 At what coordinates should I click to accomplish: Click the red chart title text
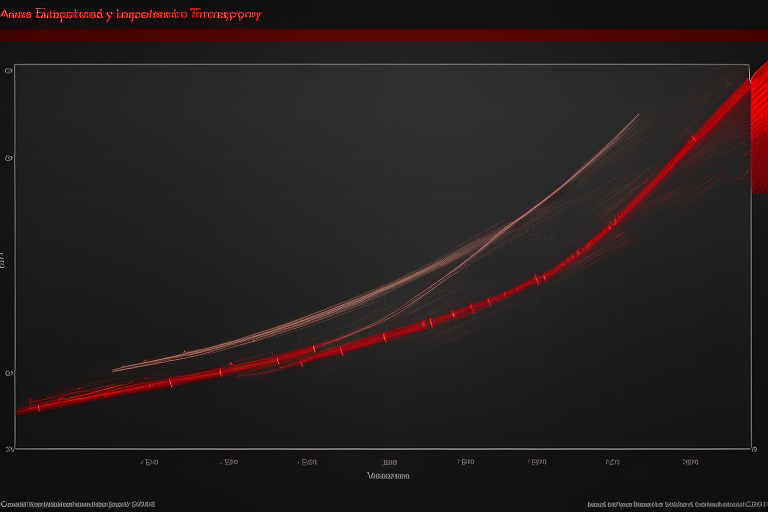[131, 15]
